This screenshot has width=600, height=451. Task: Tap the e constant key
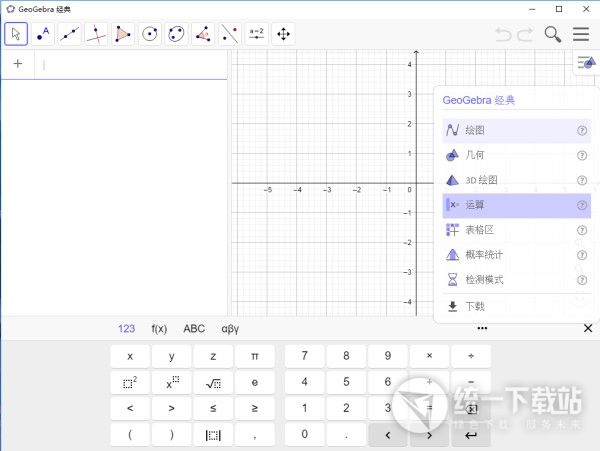[255, 382]
